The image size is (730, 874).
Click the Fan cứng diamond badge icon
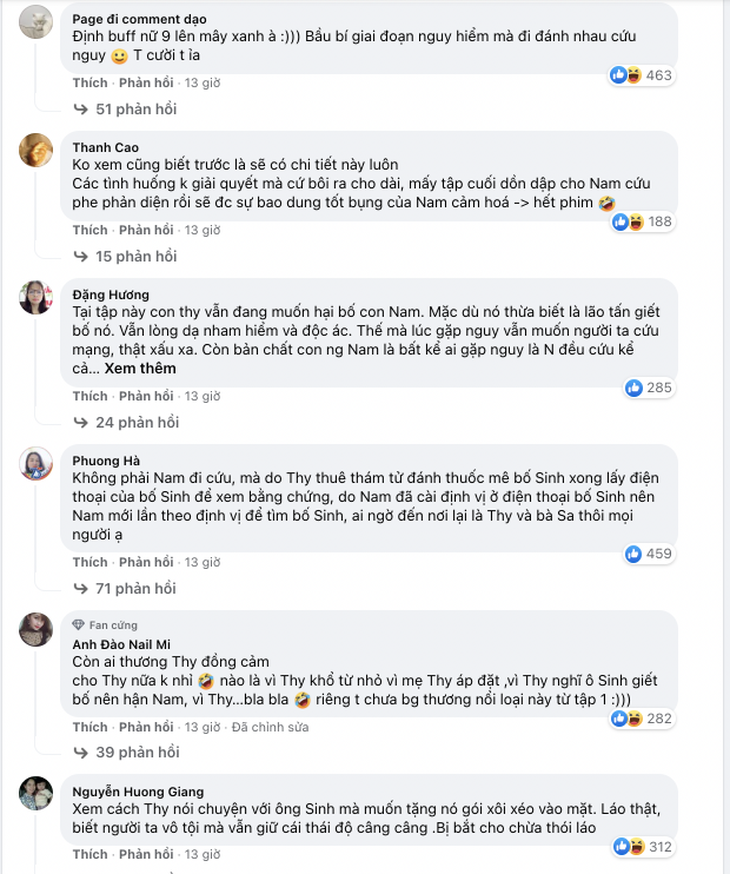(78, 625)
